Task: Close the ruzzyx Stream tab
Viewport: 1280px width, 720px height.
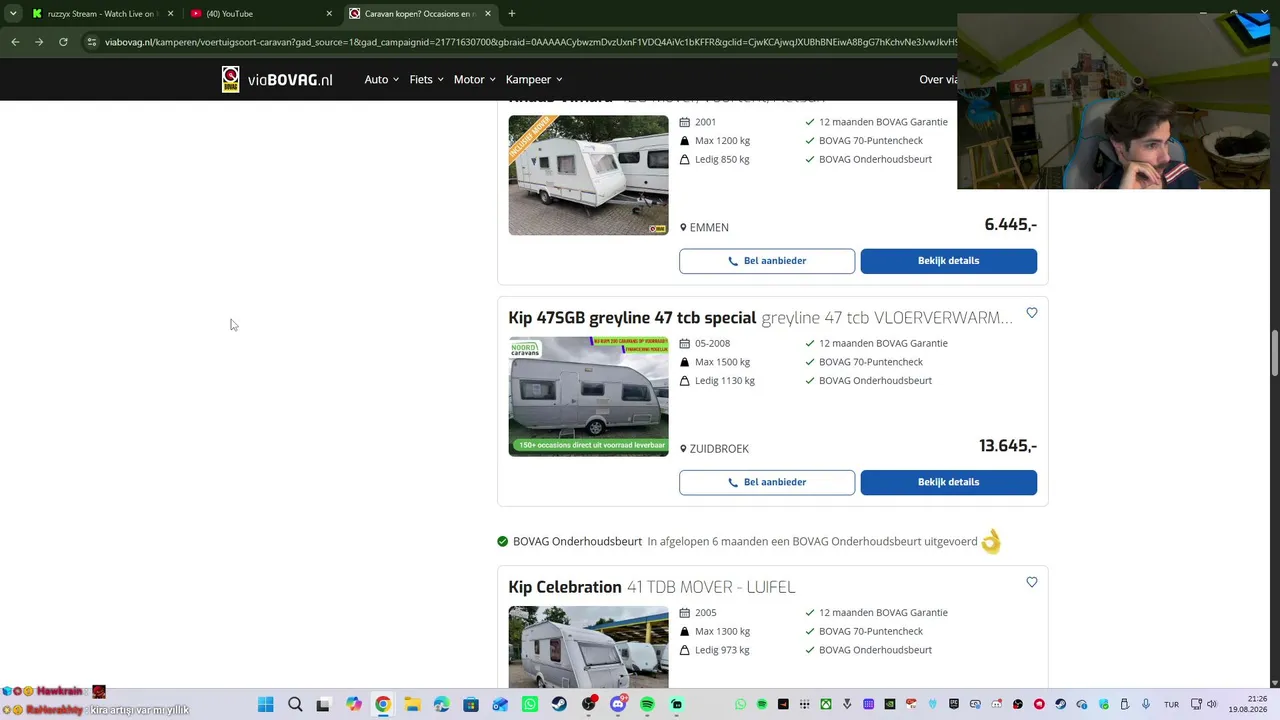Action: 171,14
